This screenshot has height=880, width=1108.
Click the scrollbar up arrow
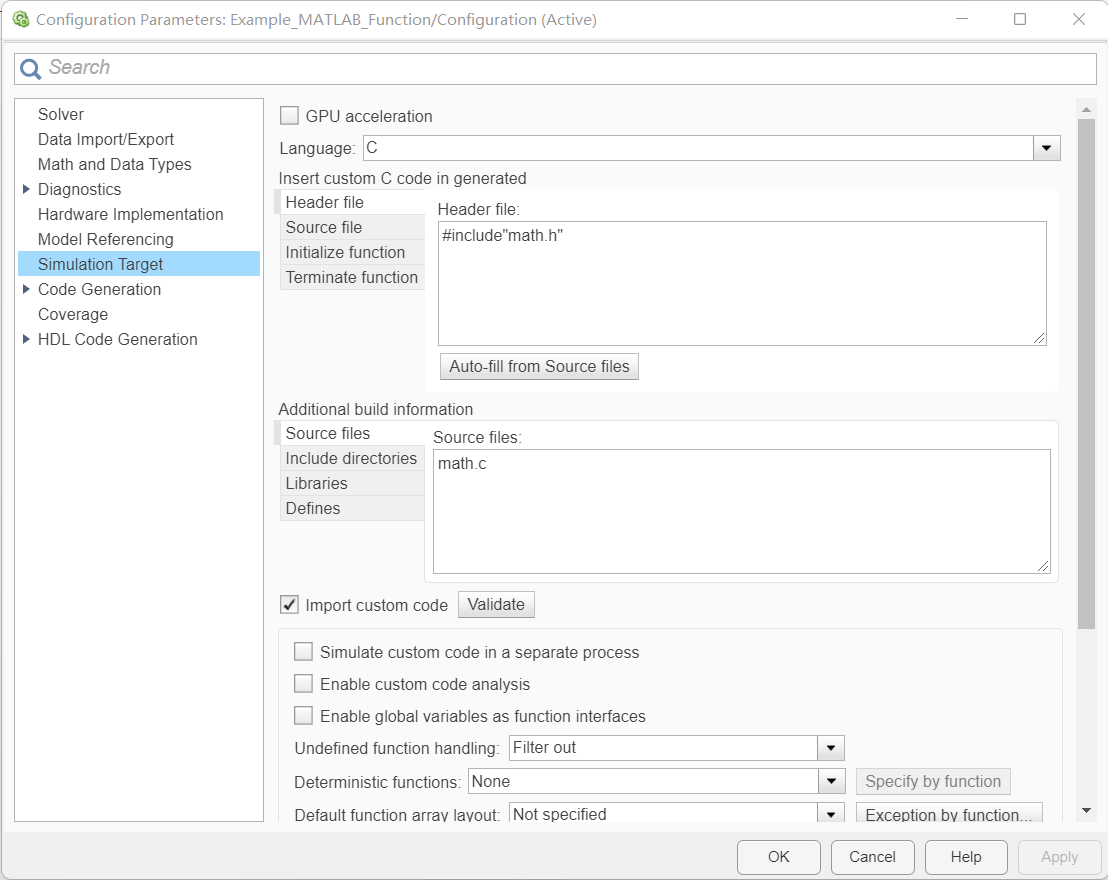(x=1086, y=108)
